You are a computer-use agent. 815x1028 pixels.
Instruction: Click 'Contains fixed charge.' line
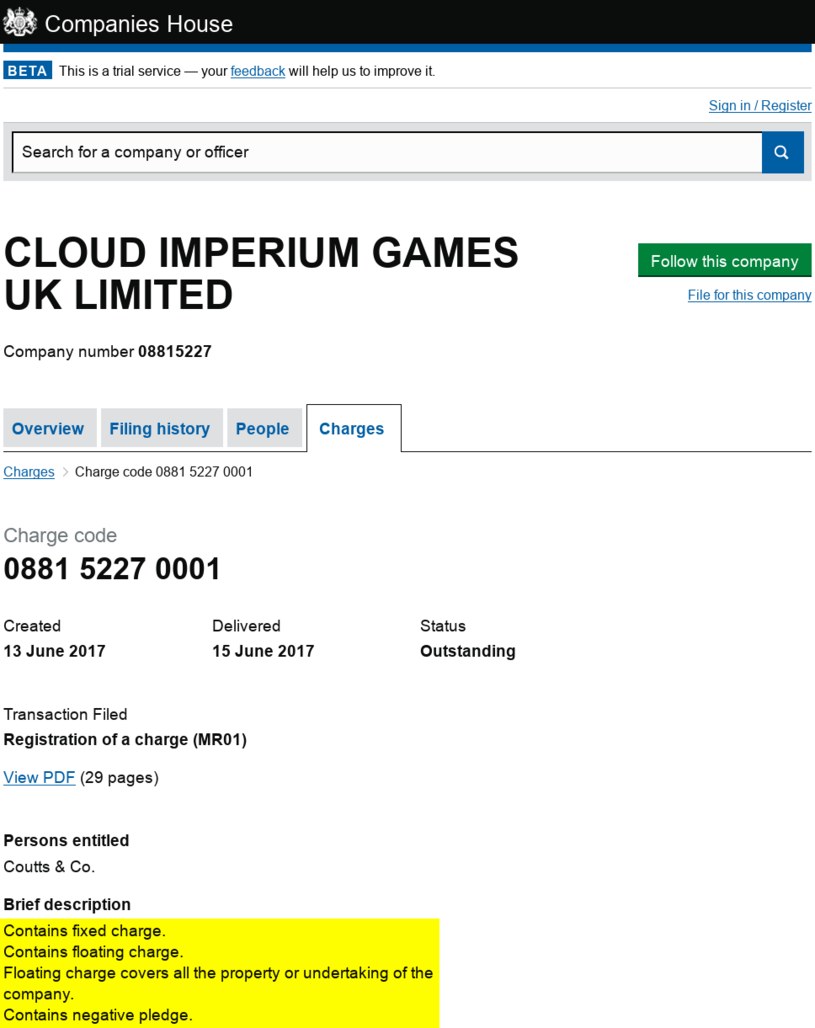[x=85, y=931]
